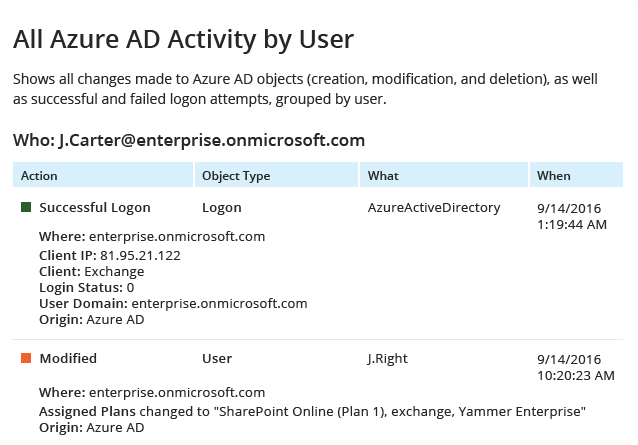This screenshot has height=445, width=638.
Task: Click the User Domain detail line
Action: (x=173, y=304)
